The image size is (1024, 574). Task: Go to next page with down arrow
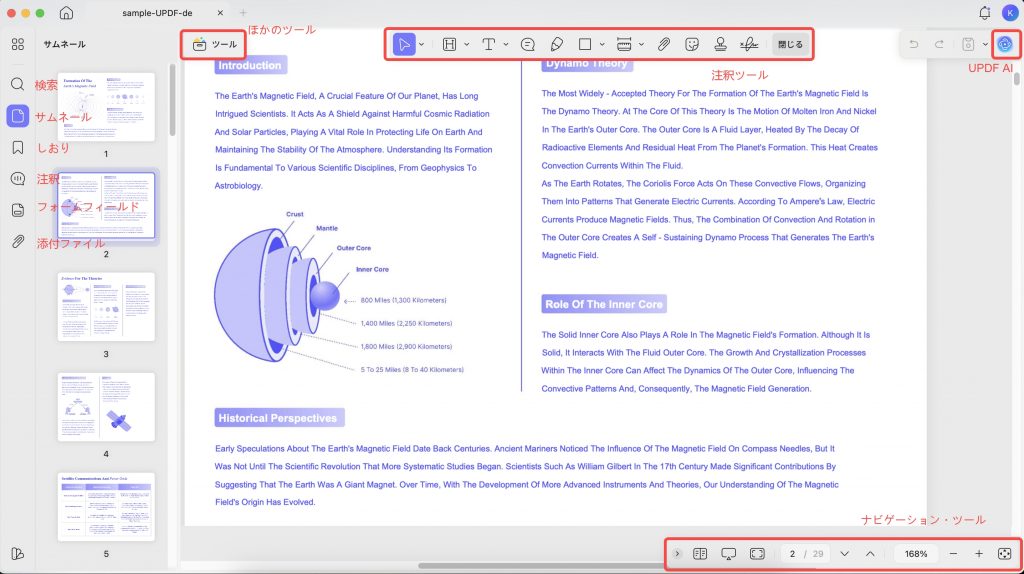coord(844,554)
